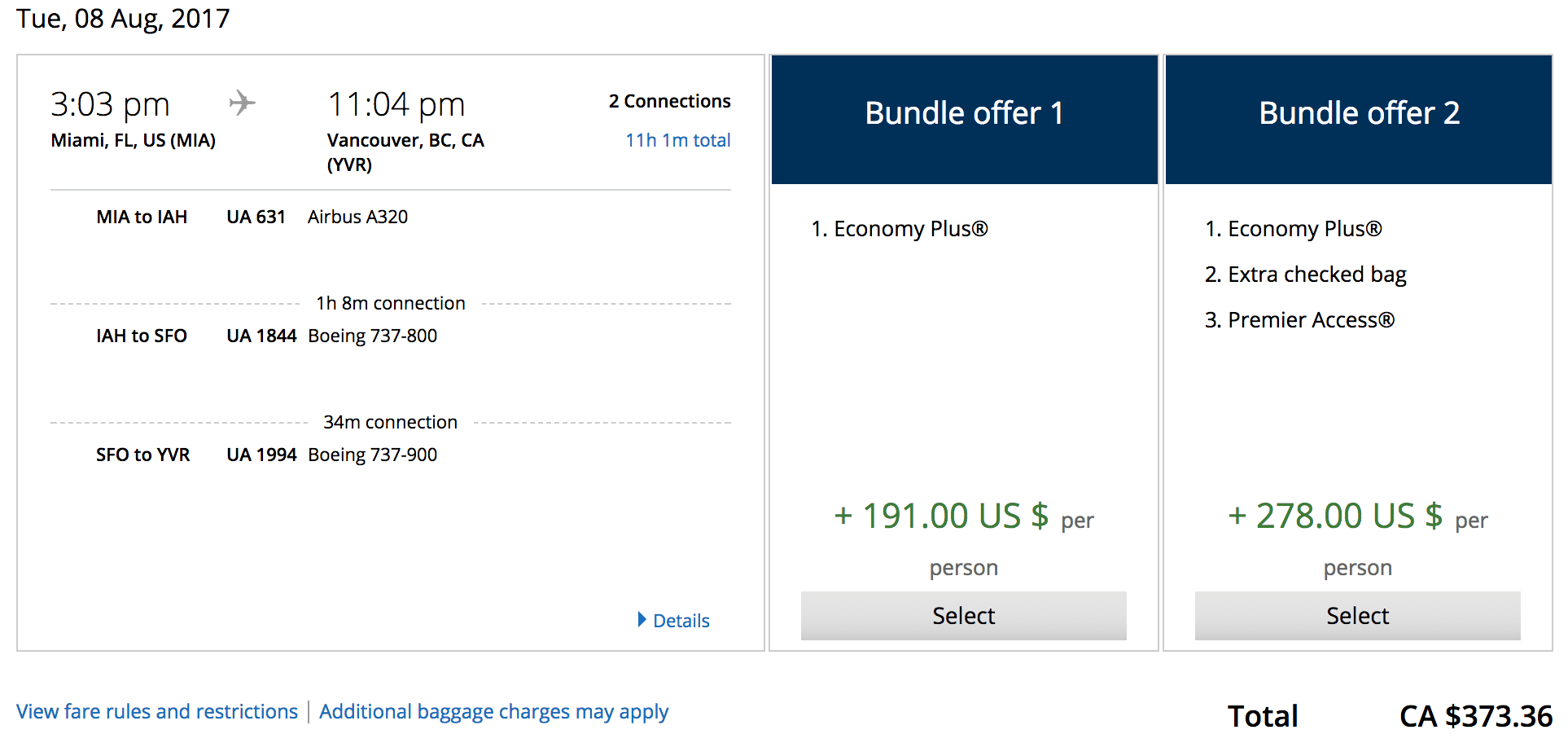Click the 2 Connections label

point(669,101)
